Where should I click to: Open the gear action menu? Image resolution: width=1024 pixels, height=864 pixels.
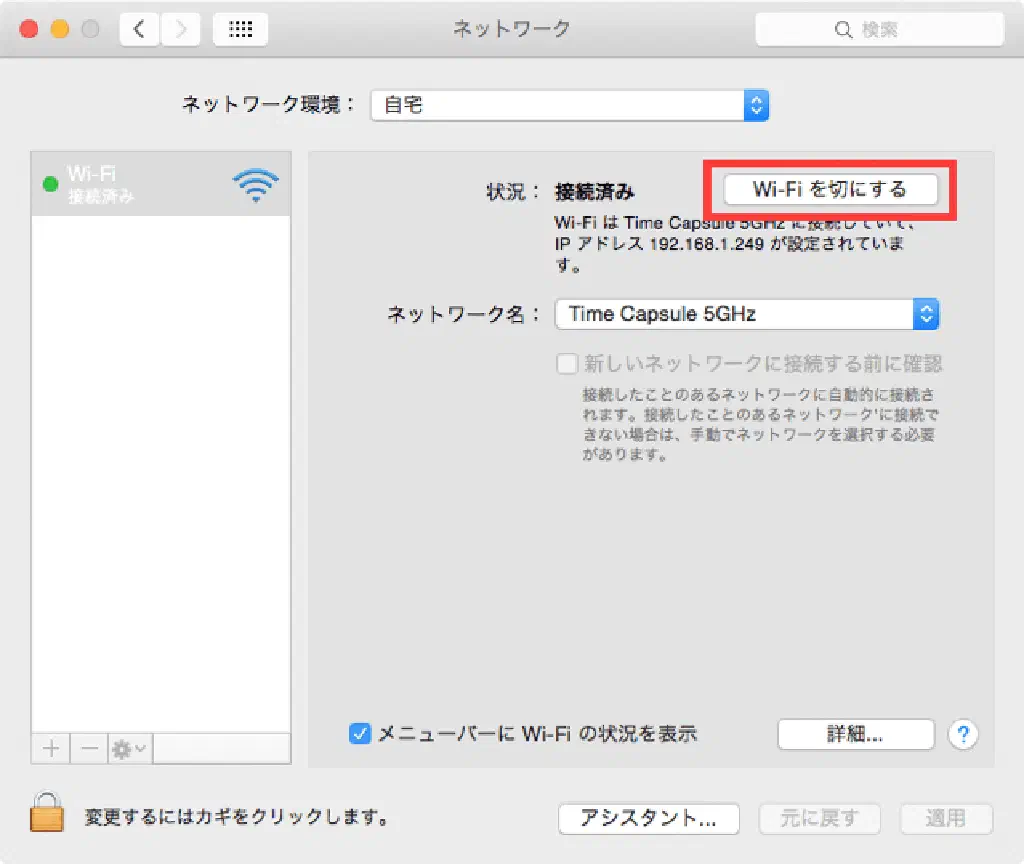coord(129,748)
